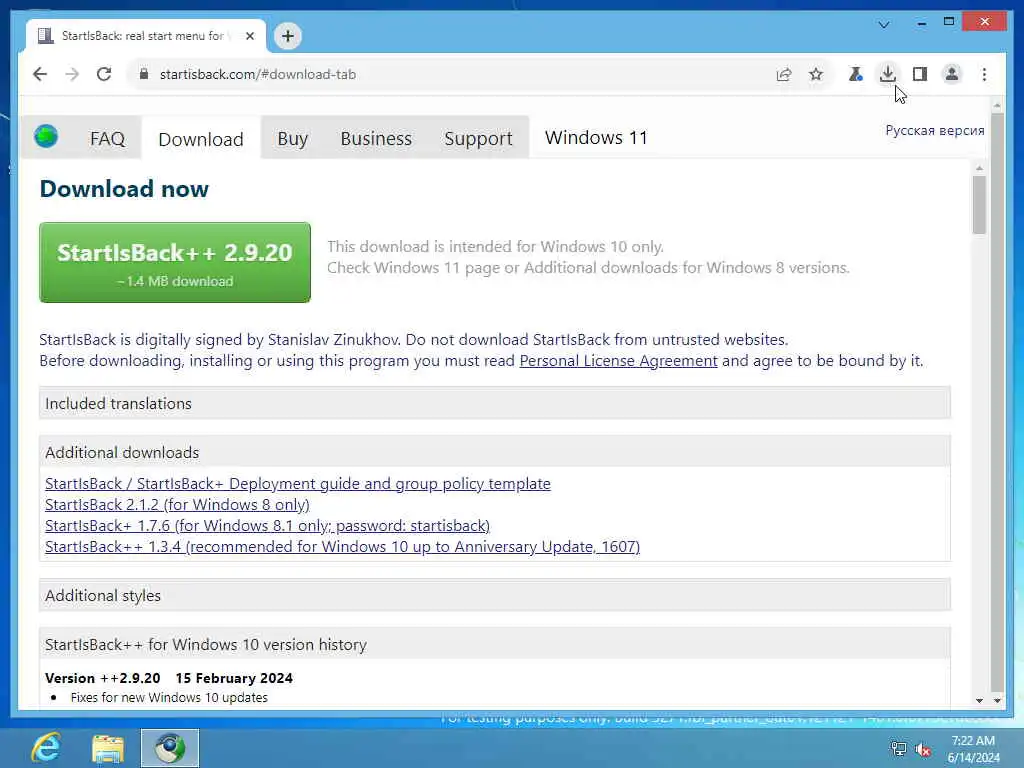
Task: Click the browser scrollbar down arrow
Action: [997, 700]
